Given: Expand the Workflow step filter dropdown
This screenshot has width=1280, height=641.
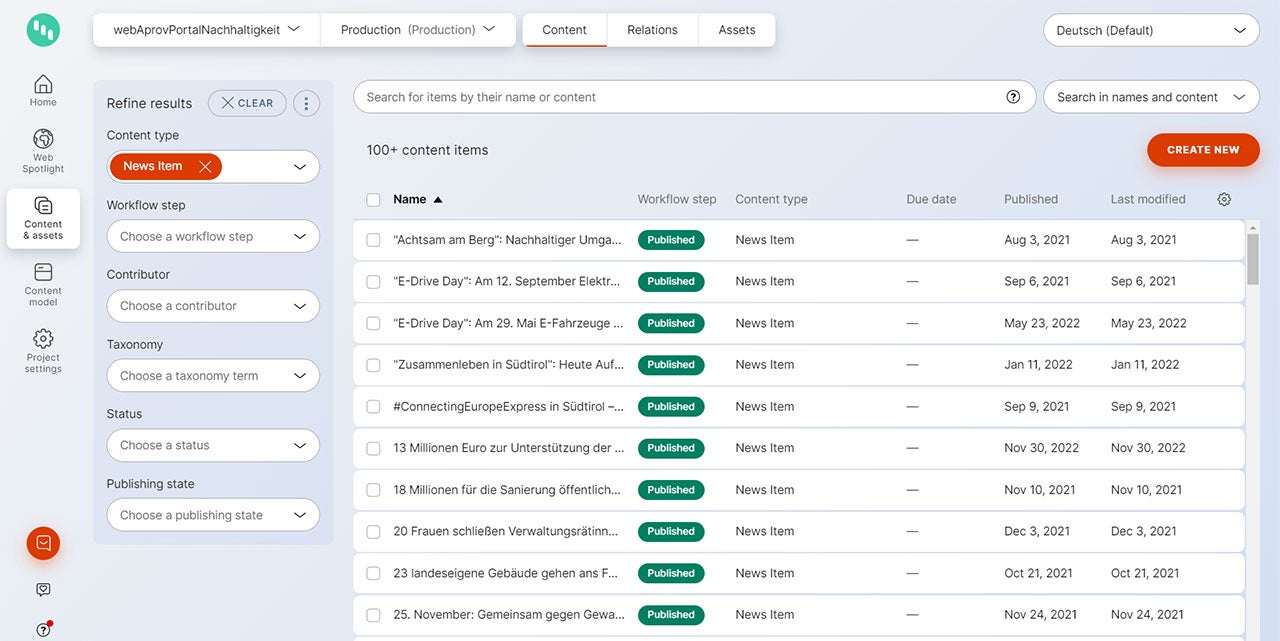Looking at the screenshot, I should tap(213, 237).
